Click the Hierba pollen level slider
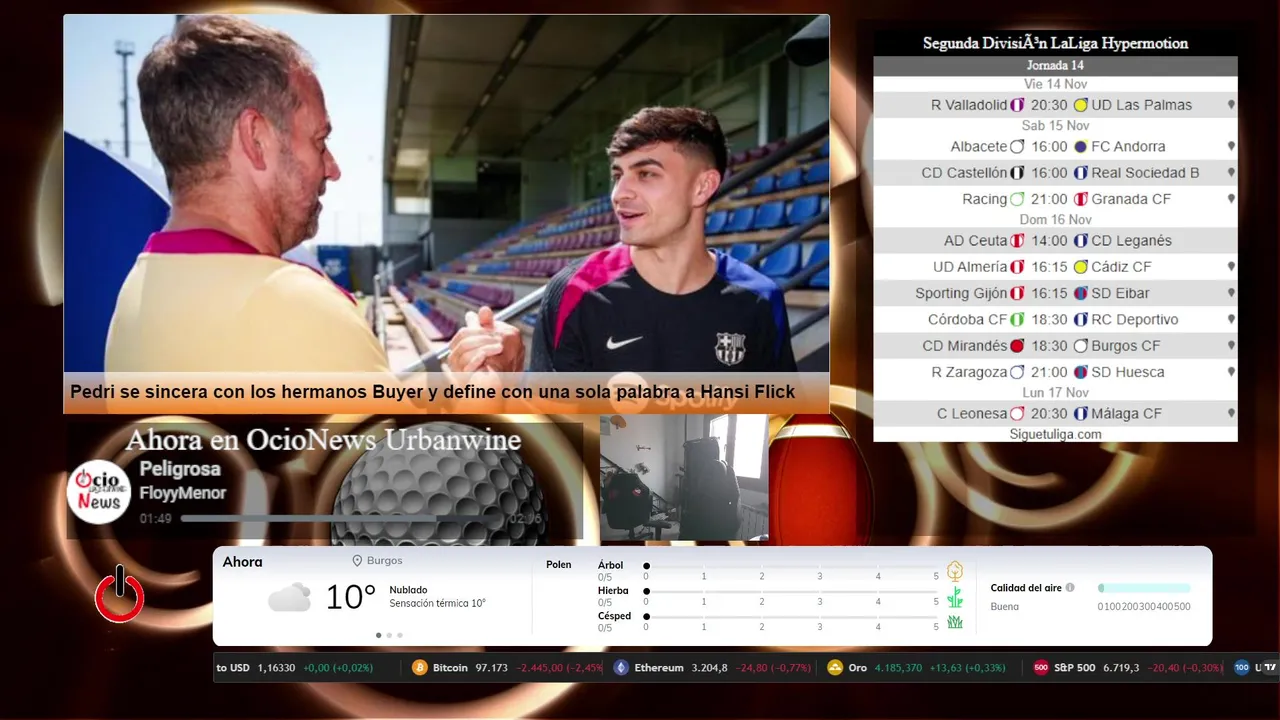1280x720 pixels. tap(791, 592)
